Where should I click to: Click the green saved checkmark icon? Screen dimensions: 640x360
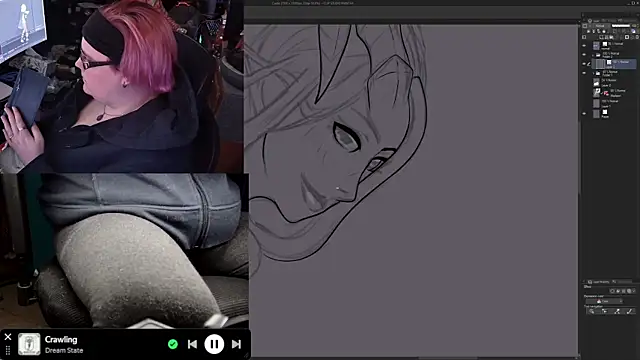coord(173,344)
